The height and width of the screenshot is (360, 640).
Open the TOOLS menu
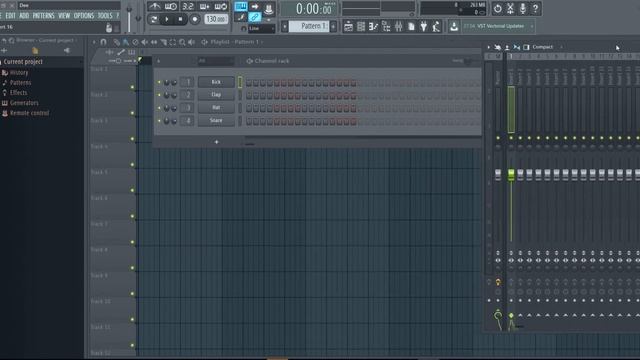click(105, 16)
